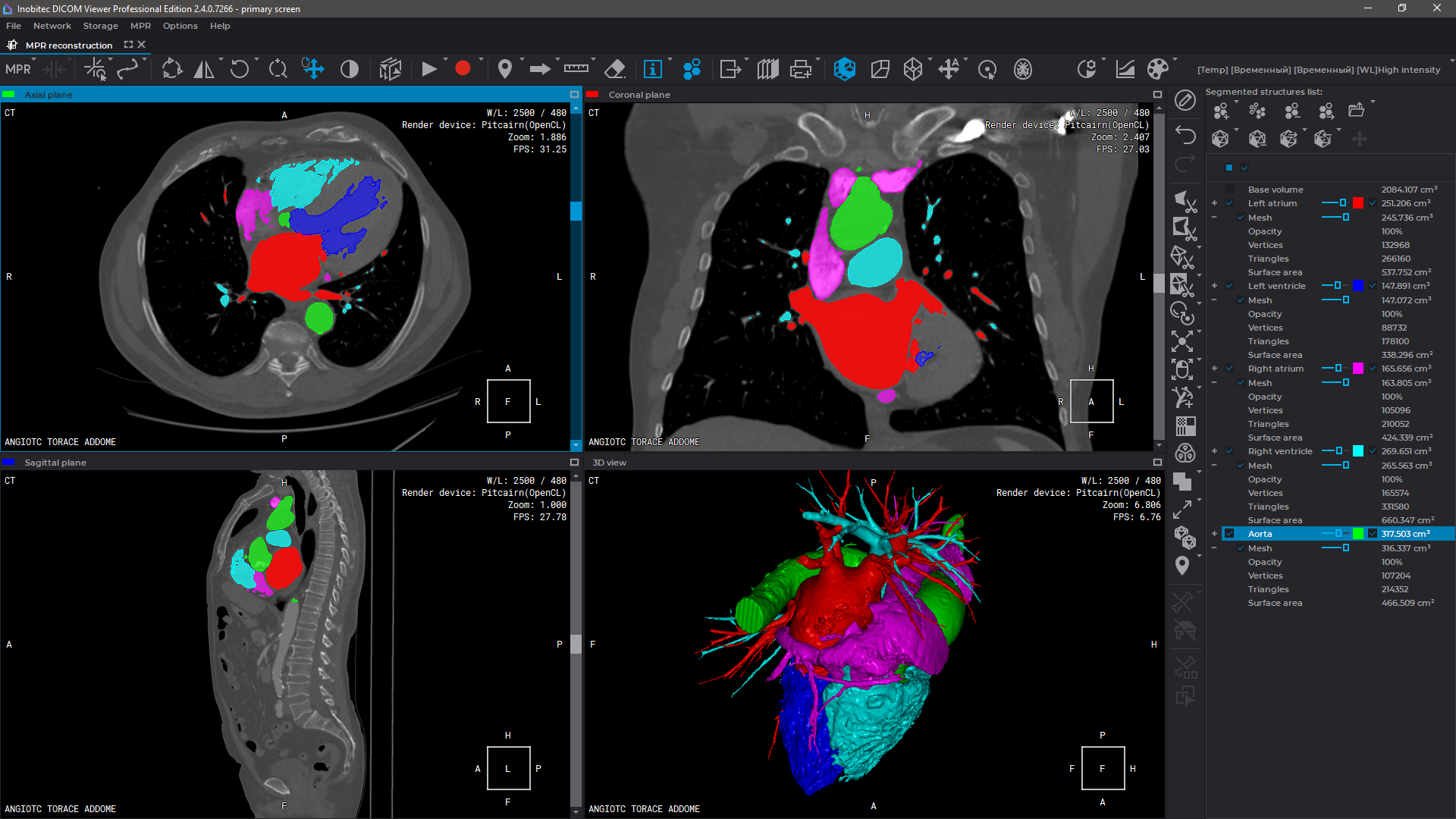Click the undo arrow in the segmentation panel
Viewport: 1456px width, 819px height.
1186,136
